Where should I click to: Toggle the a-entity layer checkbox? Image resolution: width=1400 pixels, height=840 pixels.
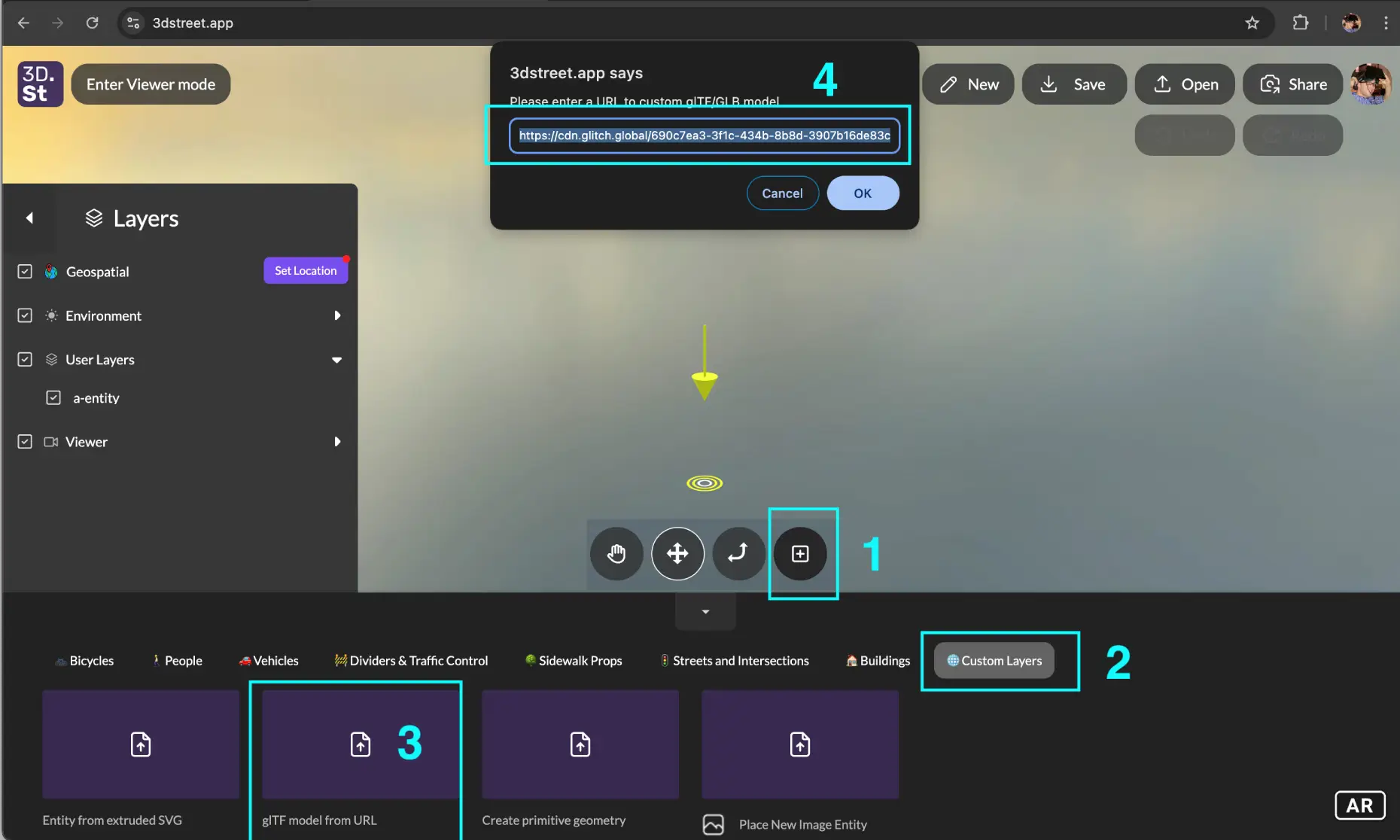[53, 397]
